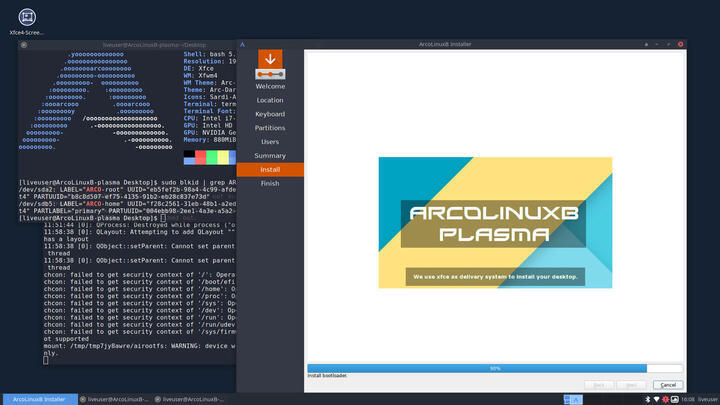
Task: Click the chcon '/boot/efi' error line
Action: point(140,282)
